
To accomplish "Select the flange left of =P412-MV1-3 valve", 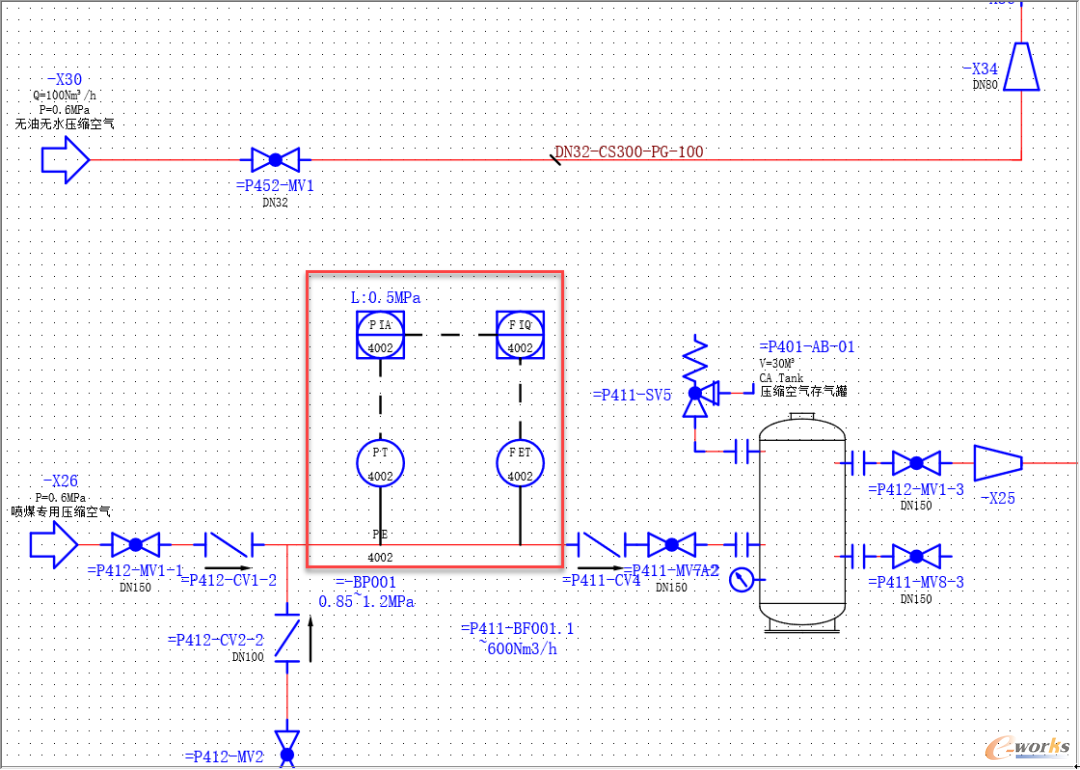I will 858,463.
